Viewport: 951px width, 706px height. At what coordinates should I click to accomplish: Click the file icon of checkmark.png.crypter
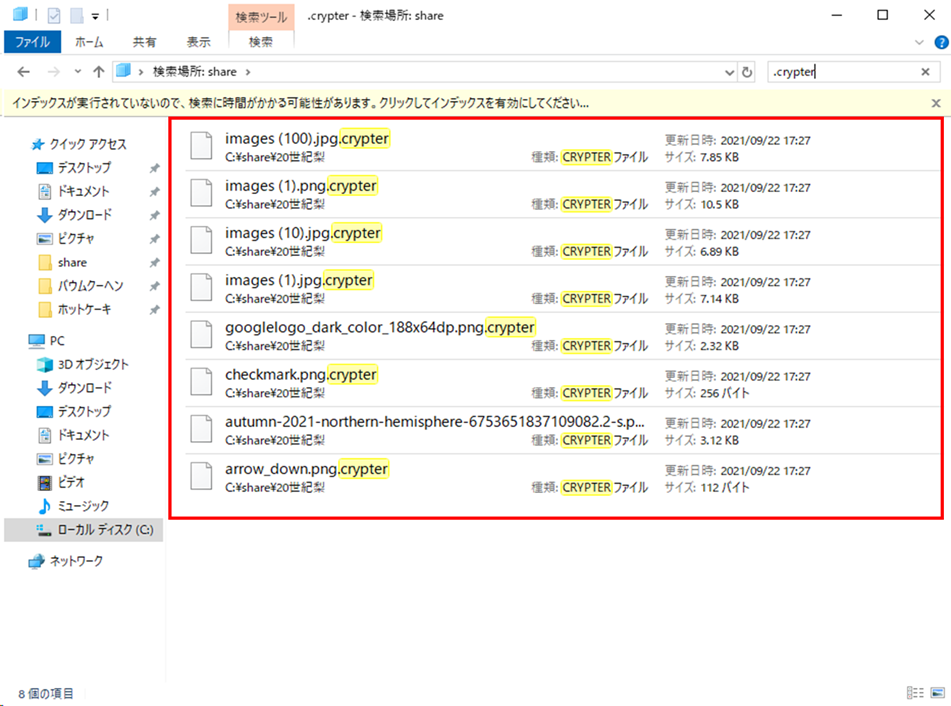point(200,383)
